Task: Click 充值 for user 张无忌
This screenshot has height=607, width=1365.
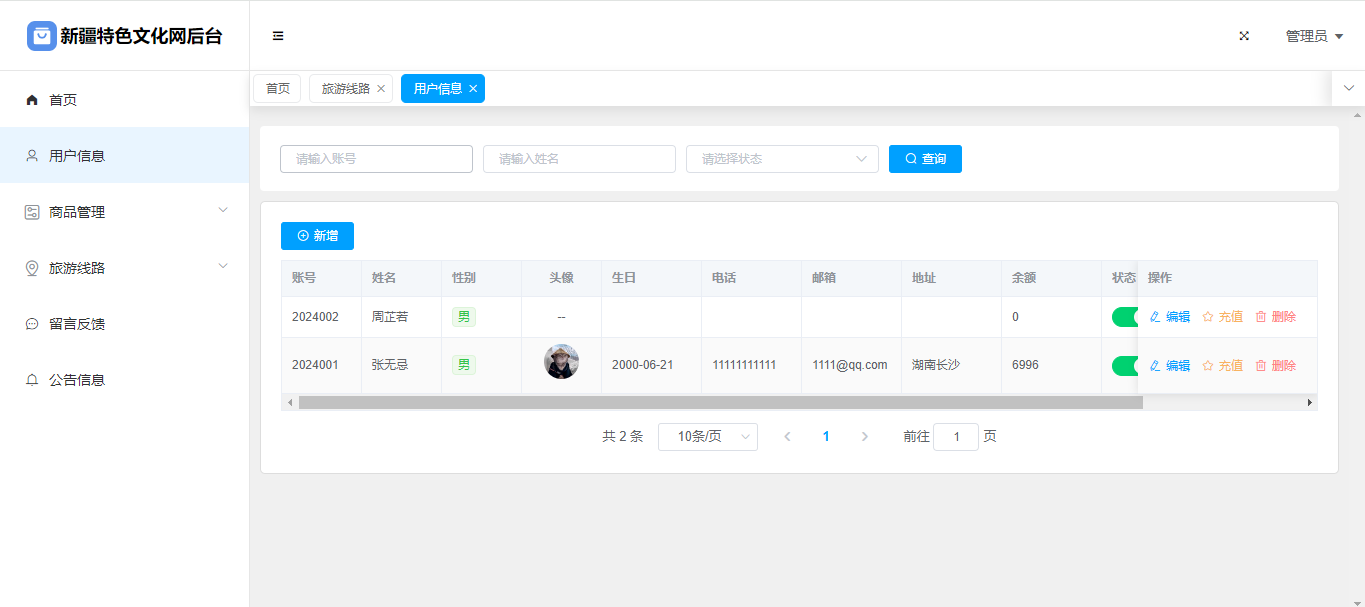Action: coord(1222,366)
